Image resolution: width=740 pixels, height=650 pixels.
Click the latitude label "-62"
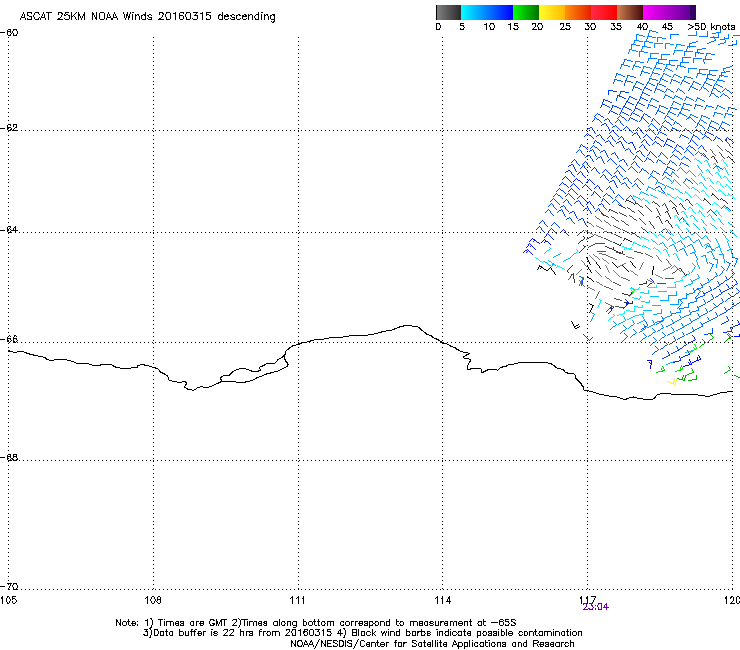tap(9, 128)
